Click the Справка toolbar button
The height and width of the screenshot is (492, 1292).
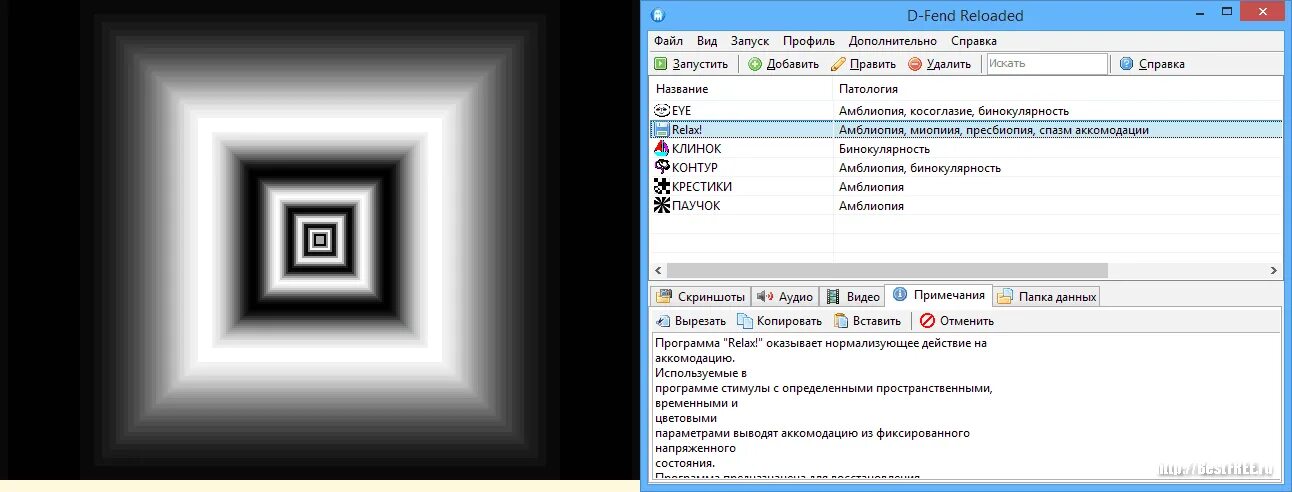click(x=1152, y=64)
